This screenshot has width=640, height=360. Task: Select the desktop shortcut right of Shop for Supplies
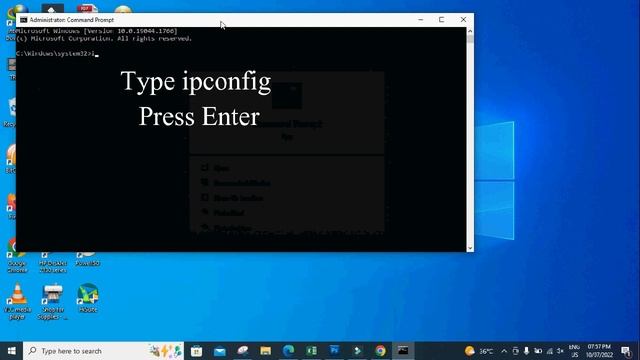point(88,298)
